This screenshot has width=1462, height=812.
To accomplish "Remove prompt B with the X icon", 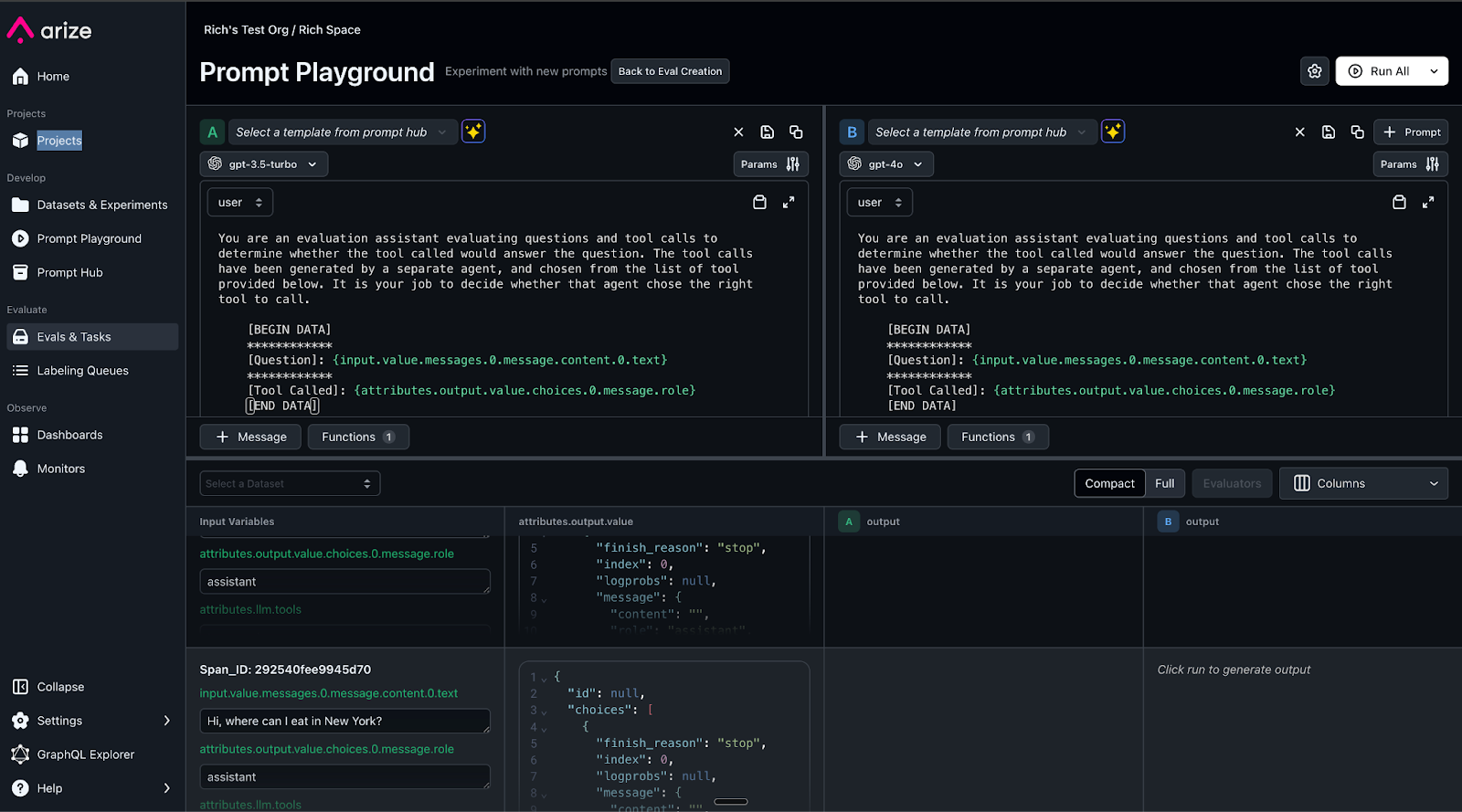I will tap(1299, 132).
